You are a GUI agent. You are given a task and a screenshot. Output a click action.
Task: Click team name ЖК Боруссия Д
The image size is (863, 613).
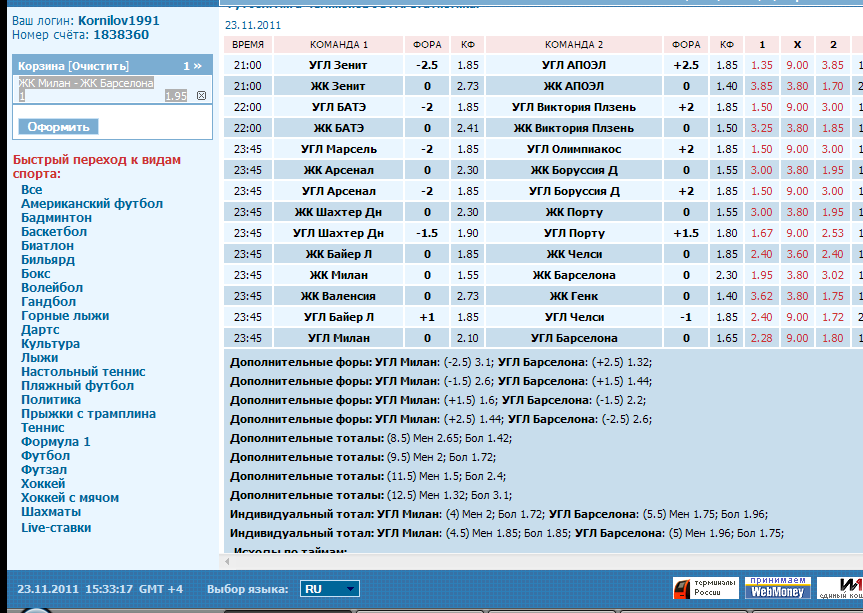pyautogui.click(x=573, y=170)
